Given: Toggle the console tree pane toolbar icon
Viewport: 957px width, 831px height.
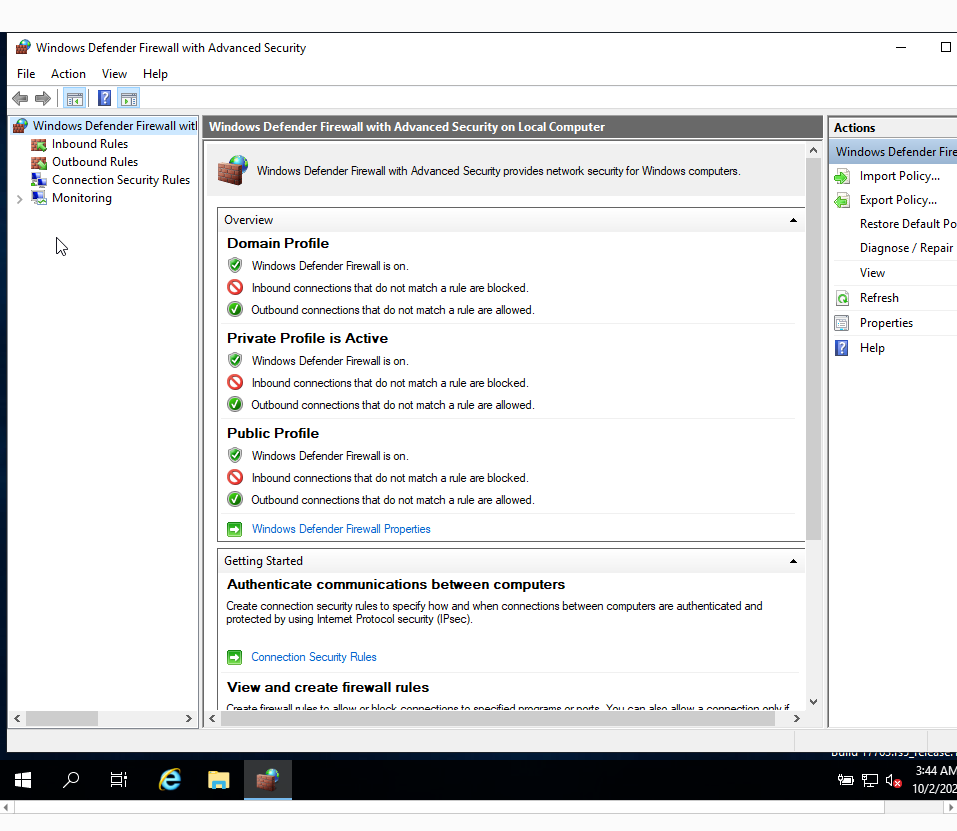Looking at the screenshot, I should click(74, 98).
